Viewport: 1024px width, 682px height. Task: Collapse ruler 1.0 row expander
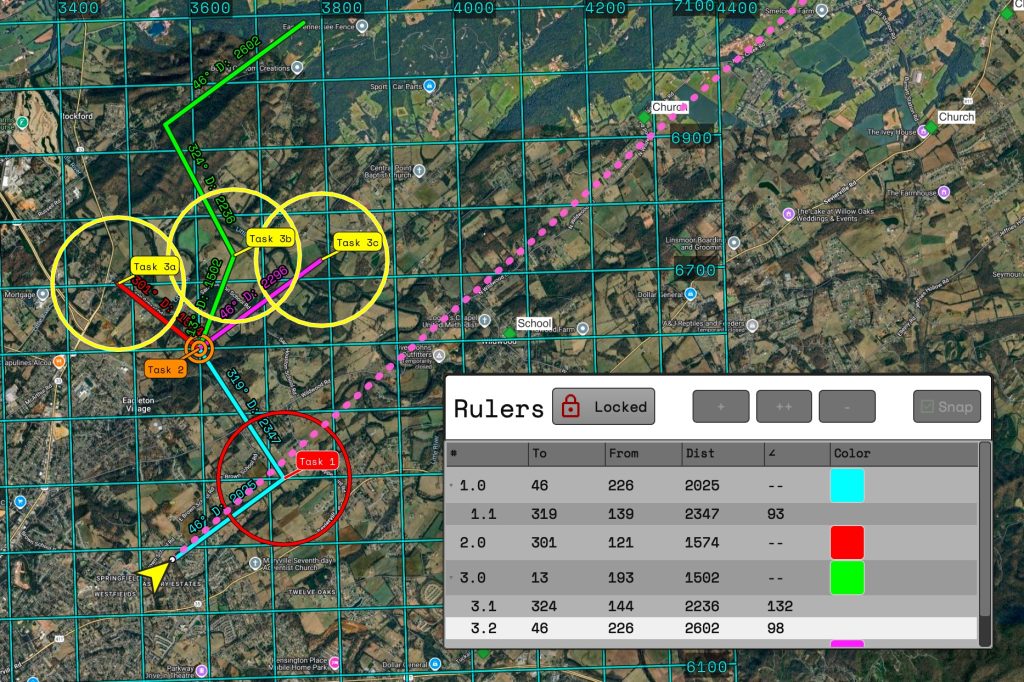click(x=451, y=486)
